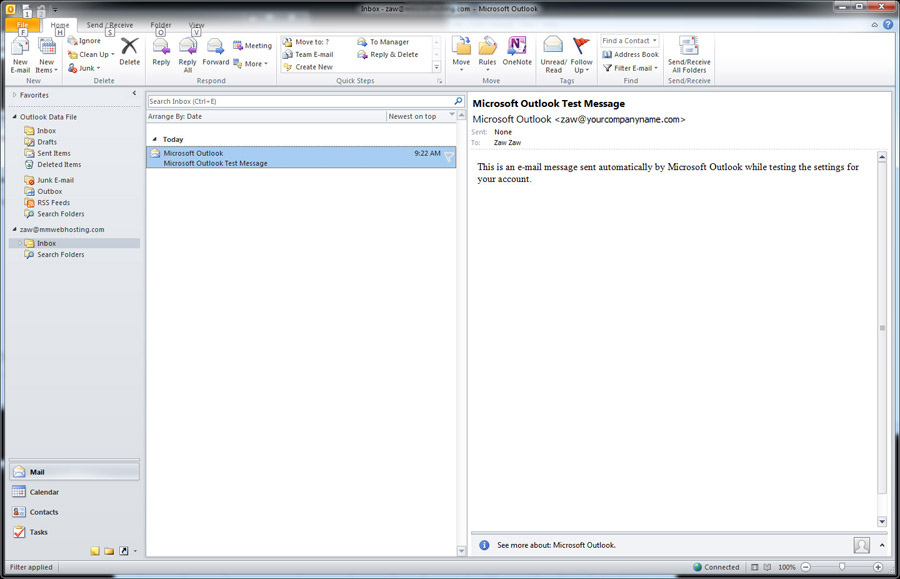Open the Tasks view
This screenshot has width=900, height=579.
(74, 532)
